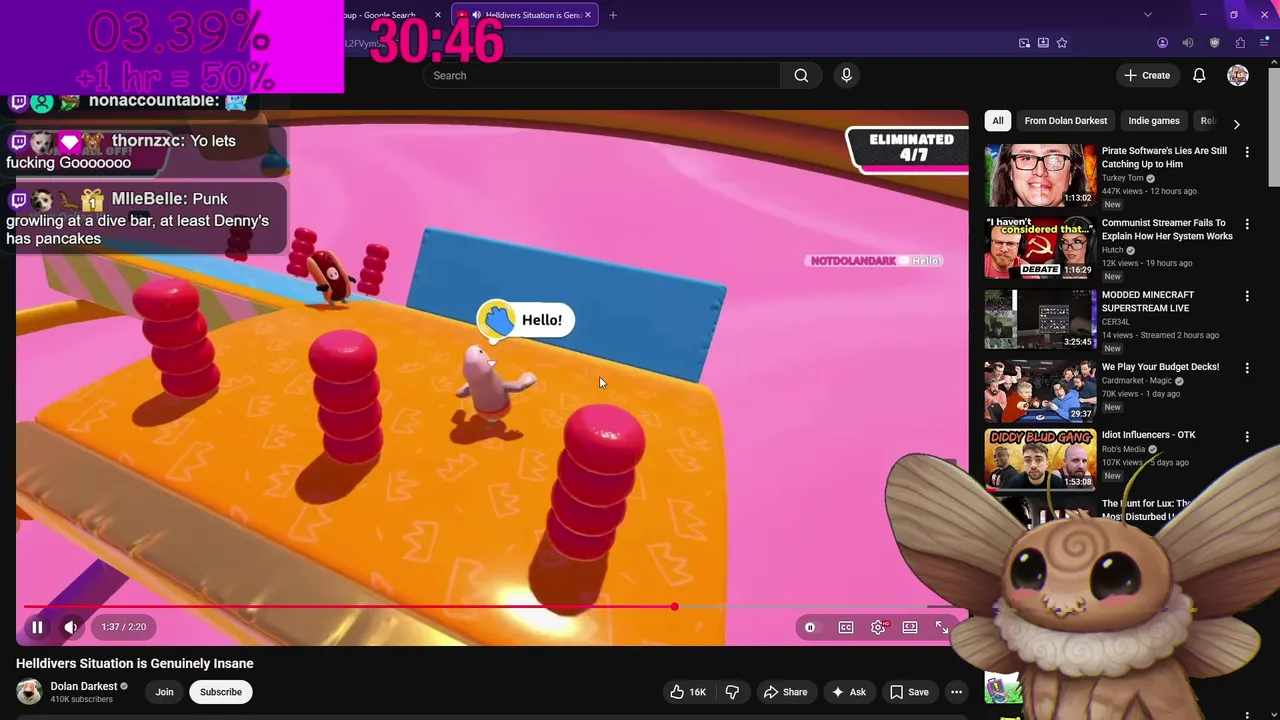The width and height of the screenshot is (1280, 720).
Task: Click the Cardmarket - Magic channel name
Action: [x=1137, y=381]
